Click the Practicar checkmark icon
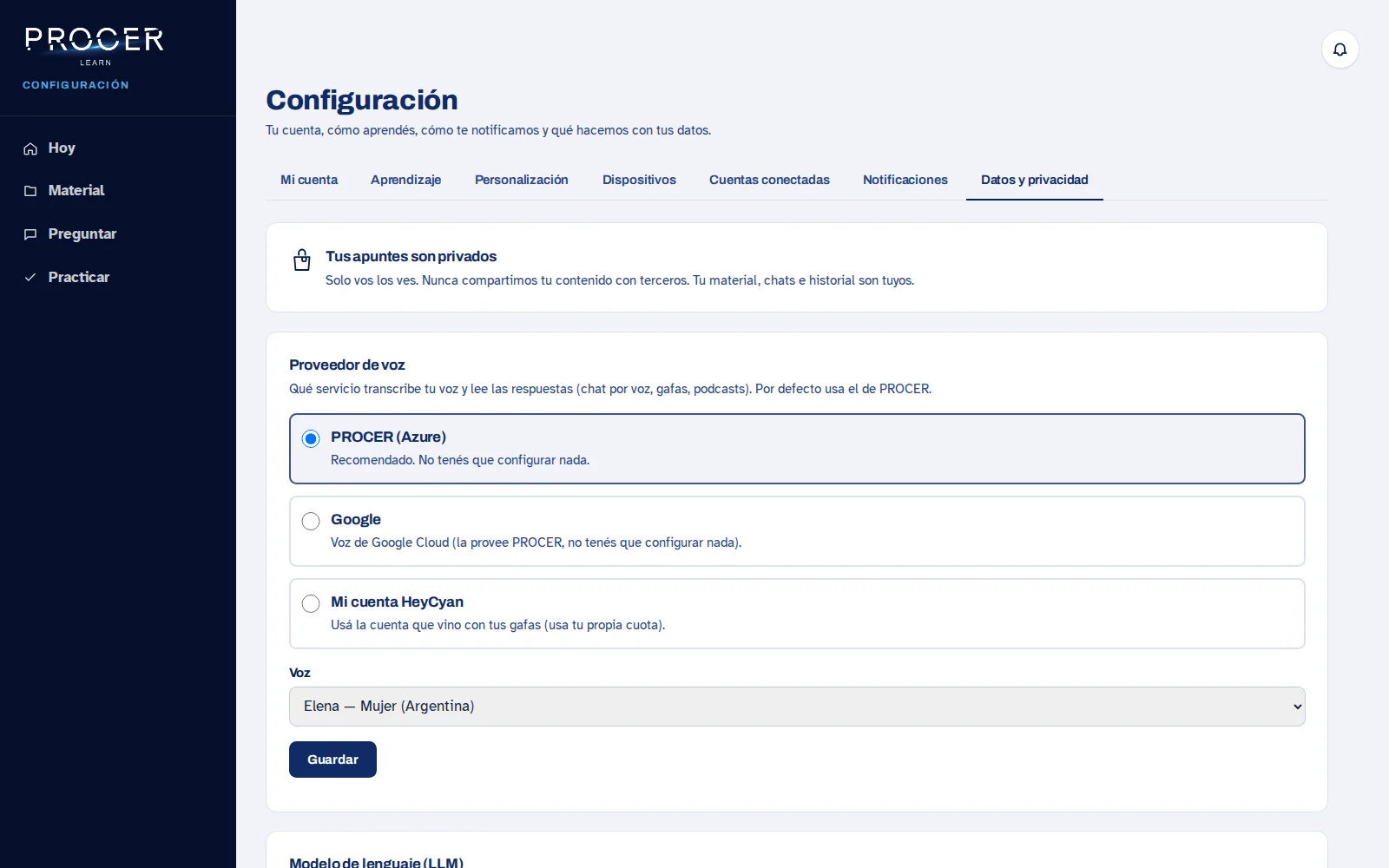Viewport: 1389px width, 868px height. (x=30, y=278)
